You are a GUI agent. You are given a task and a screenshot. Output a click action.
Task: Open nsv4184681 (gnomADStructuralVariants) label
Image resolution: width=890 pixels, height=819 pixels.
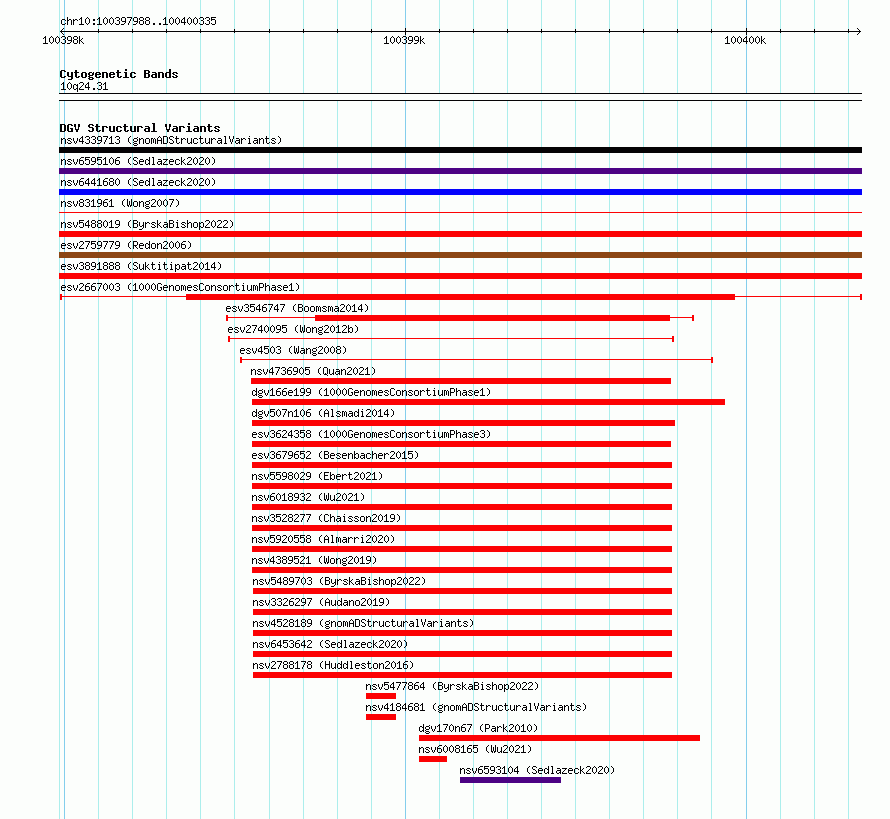click(x=476, y=707)
